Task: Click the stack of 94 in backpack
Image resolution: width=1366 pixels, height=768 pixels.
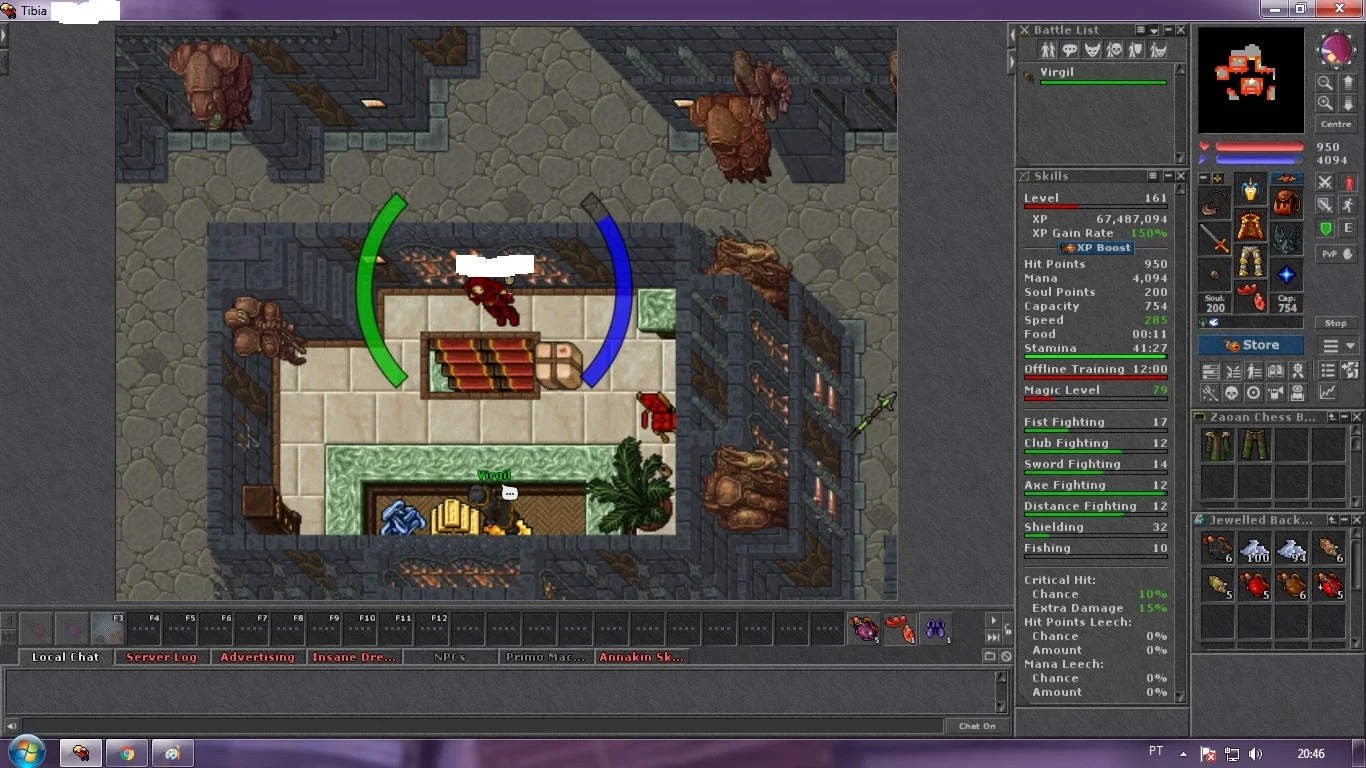Action: click(x=1291, y=549)
